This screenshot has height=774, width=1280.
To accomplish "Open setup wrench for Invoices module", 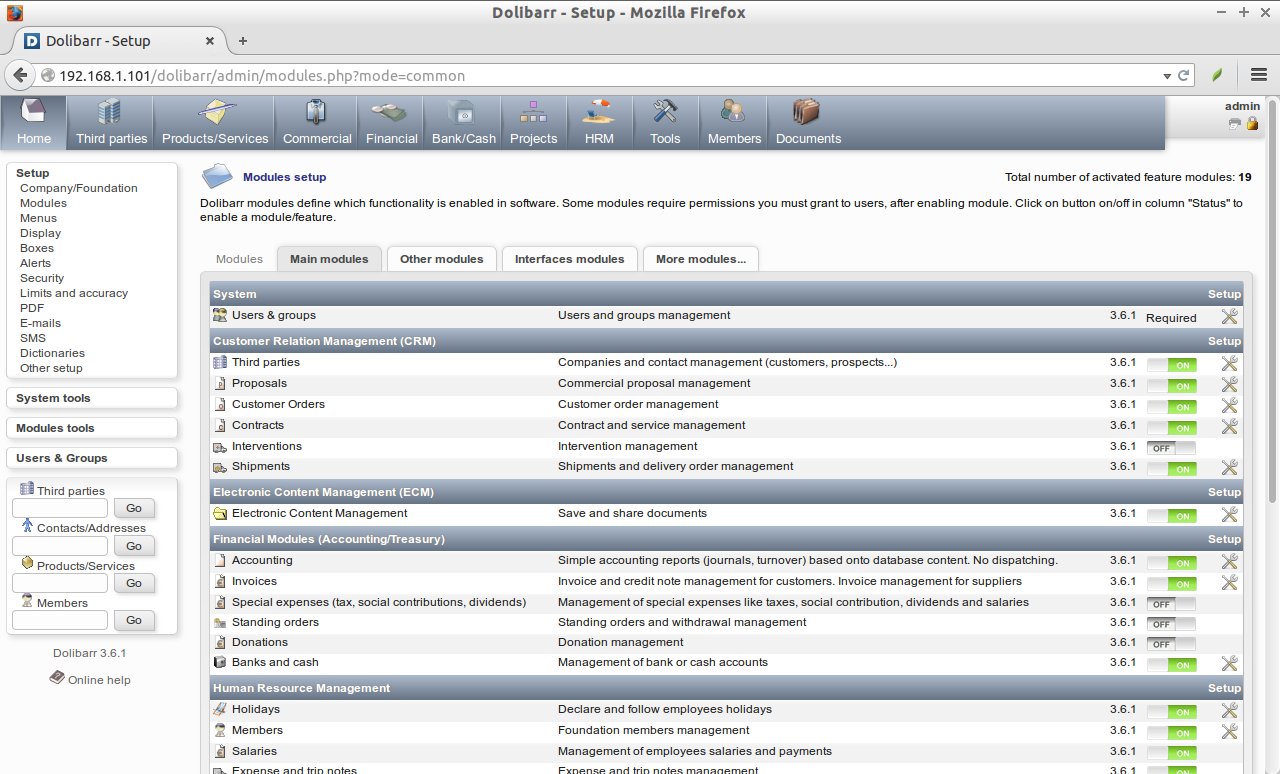I will (1229, 582).
